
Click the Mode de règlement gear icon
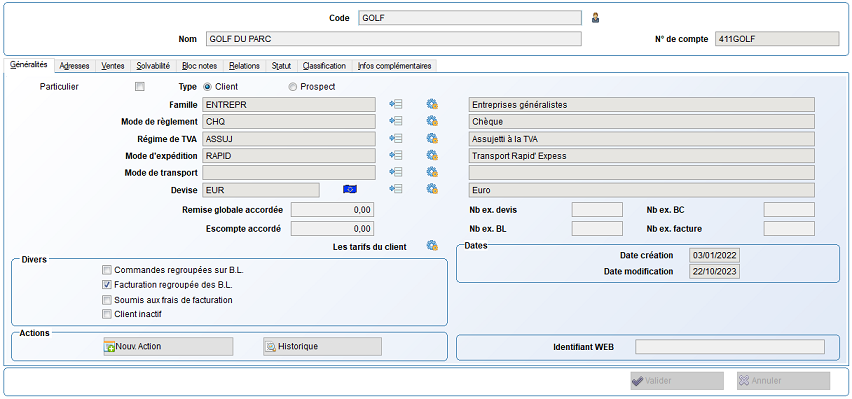click(433, 121)
